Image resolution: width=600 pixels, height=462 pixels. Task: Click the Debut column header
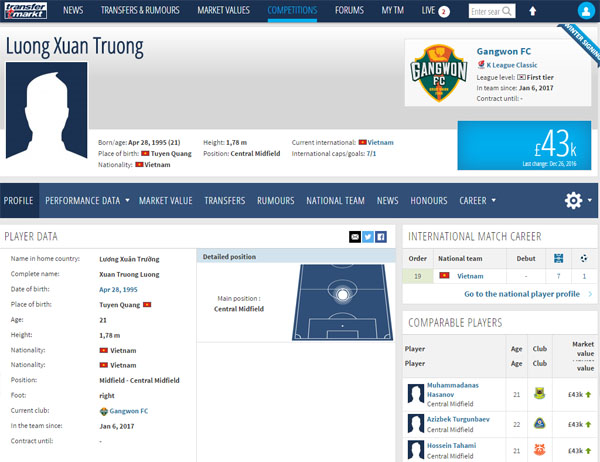(526, 258)
